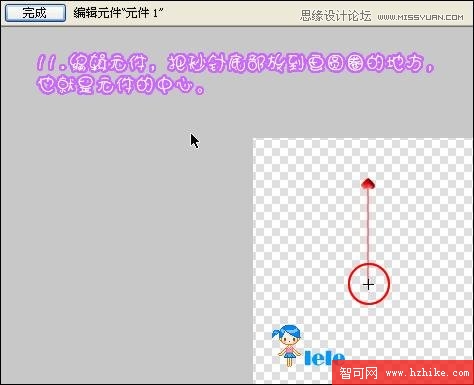Click the 完成 button

pos(35,13)
